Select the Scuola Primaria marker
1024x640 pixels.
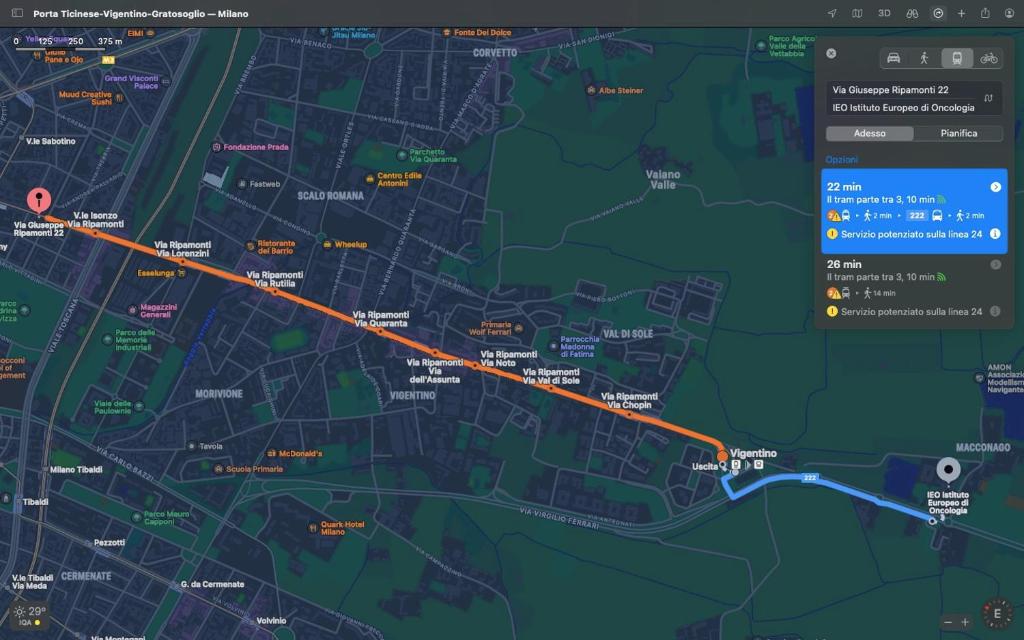[x=219, y=469]
